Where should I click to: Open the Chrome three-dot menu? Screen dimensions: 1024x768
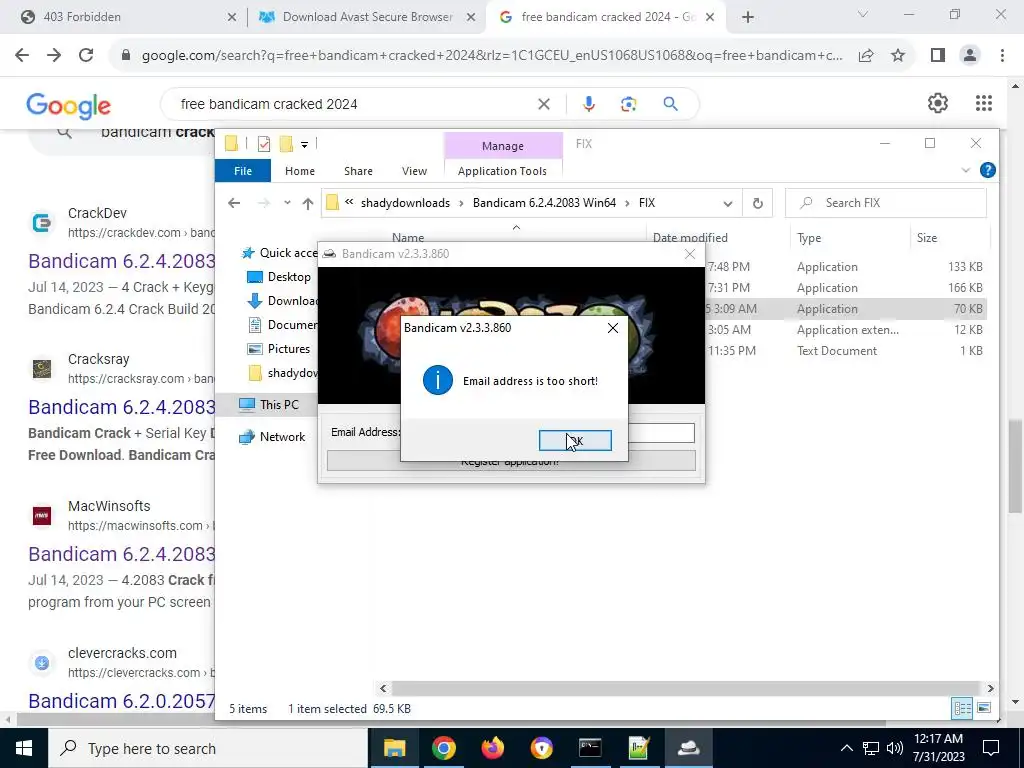pos(1002,56)
